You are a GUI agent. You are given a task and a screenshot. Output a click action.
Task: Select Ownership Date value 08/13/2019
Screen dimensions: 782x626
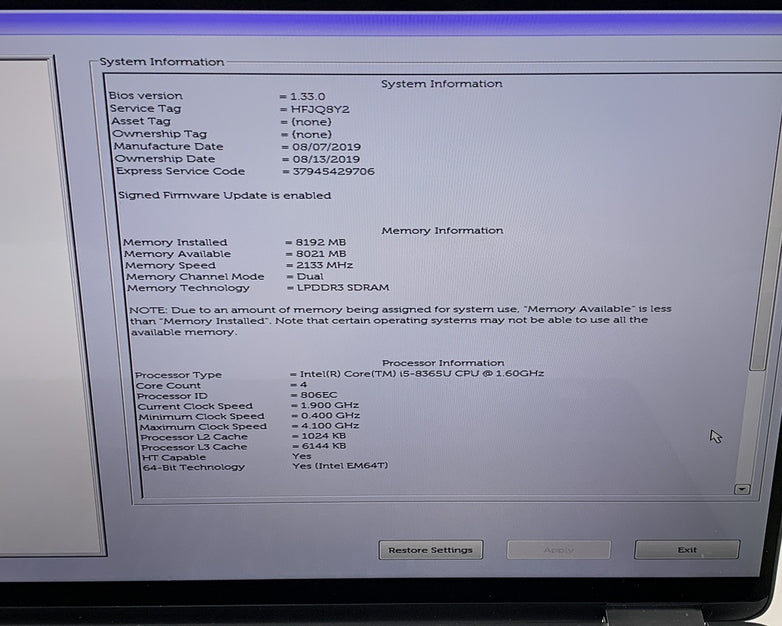[x=326, y=159]
